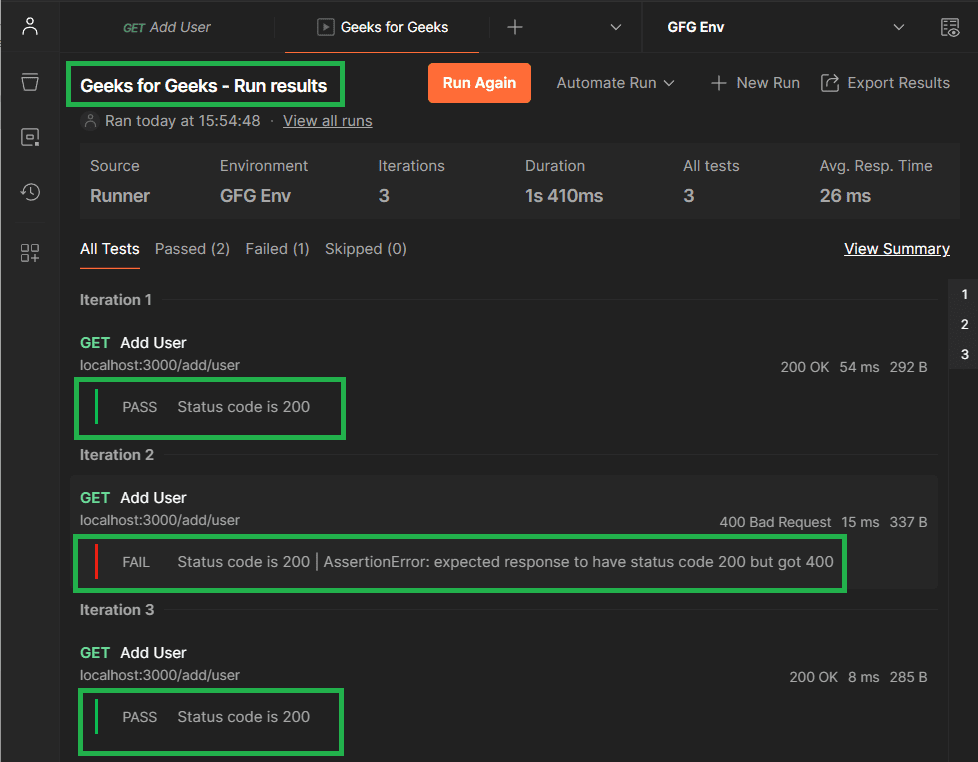978x762 pixels.
Task: Click the Avg. Resp. Time 26 ms value
Action: click(845, 196)
